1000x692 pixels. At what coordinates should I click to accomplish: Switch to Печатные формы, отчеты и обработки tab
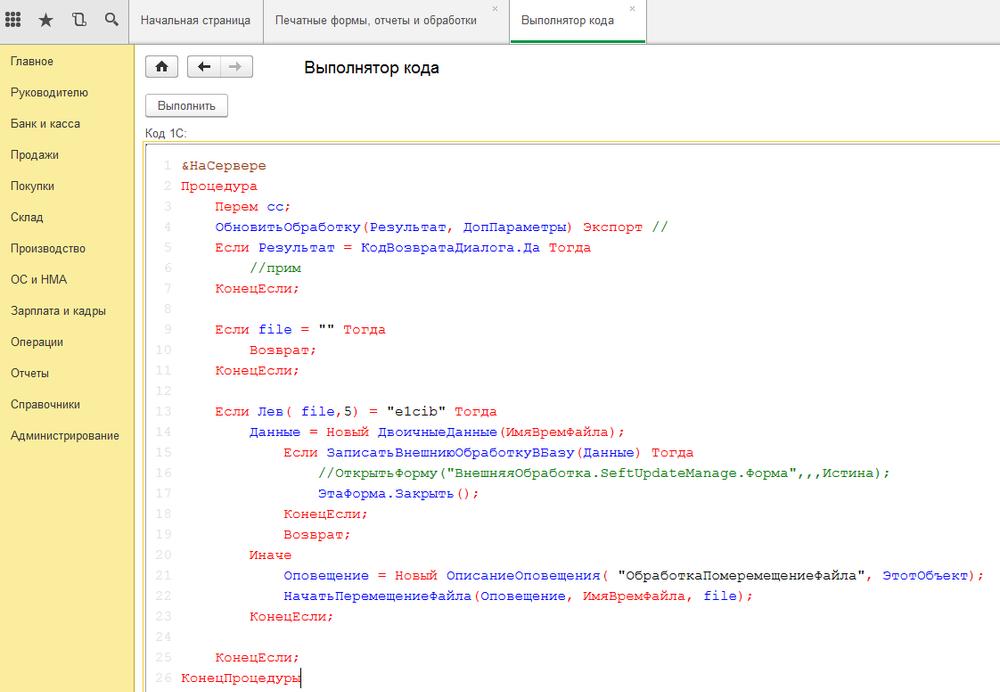click(376, 20)
